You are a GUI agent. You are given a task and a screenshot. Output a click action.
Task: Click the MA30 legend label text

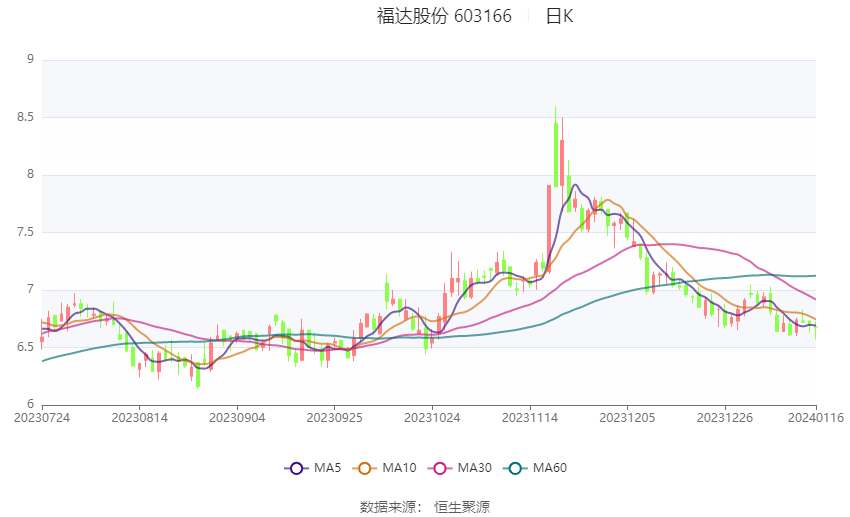click(474, 468)
